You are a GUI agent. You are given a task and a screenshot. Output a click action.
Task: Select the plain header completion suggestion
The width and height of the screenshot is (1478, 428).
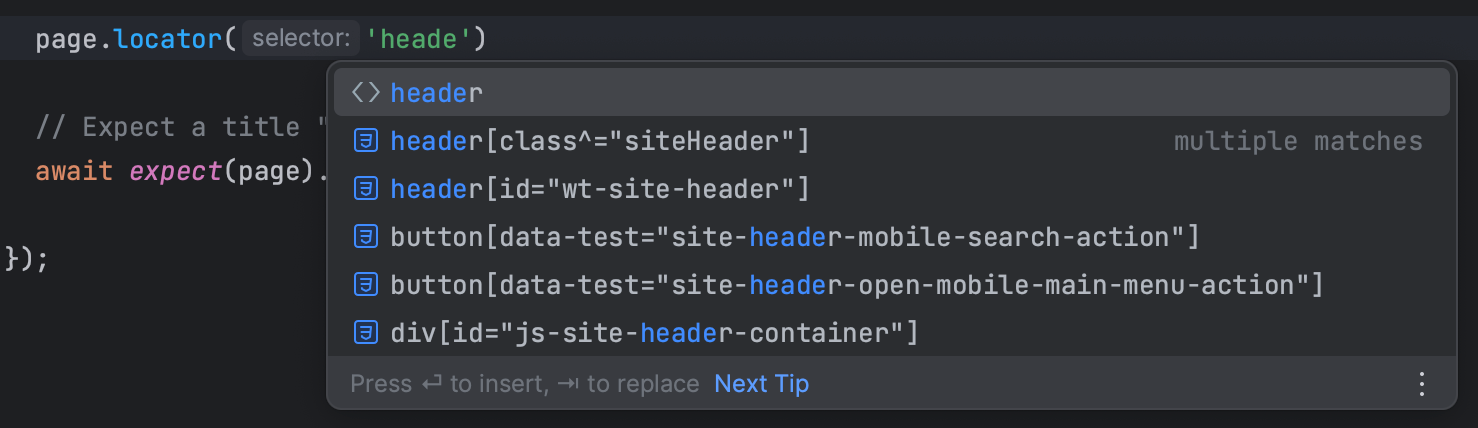pyautogui.click(x=891, y=93)
